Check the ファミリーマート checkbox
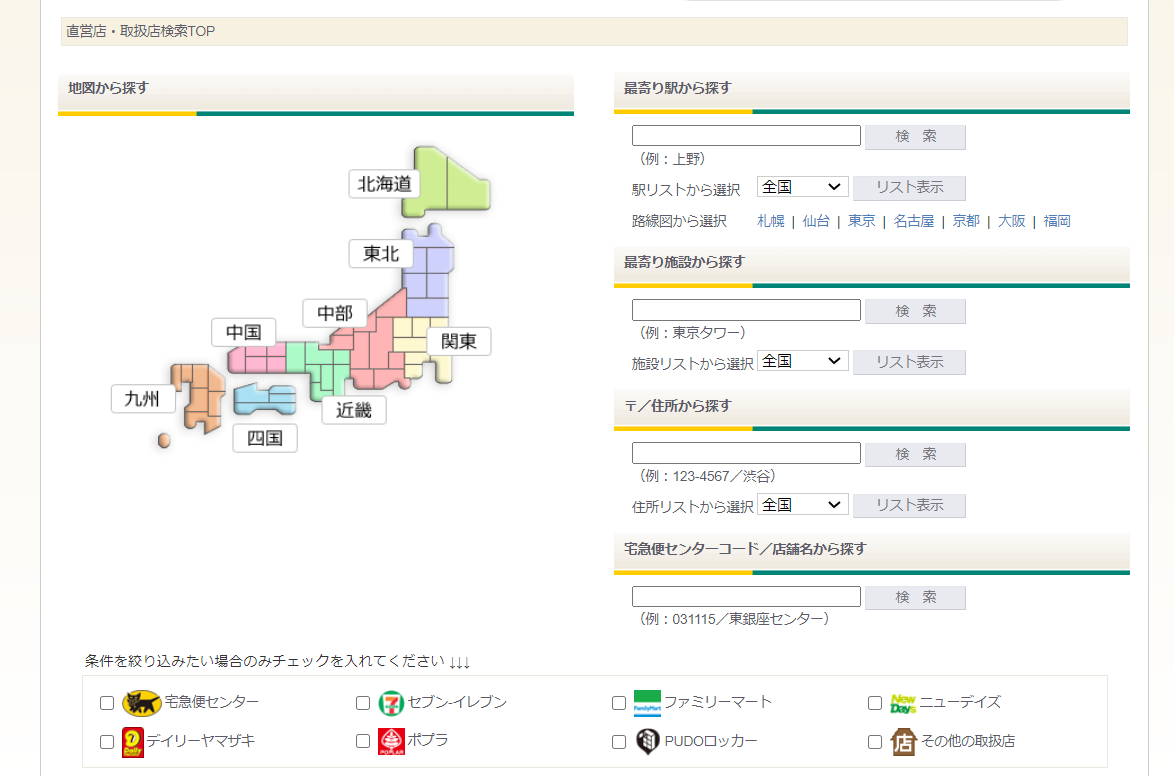Screen dimensions: 1174x776 pos(618,703)
